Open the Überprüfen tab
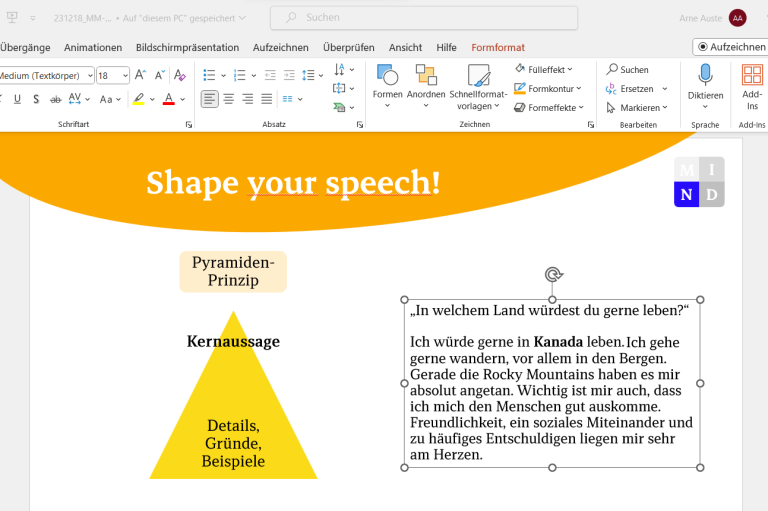This screenshot has height=511, width=768. (x=349, y=48)
